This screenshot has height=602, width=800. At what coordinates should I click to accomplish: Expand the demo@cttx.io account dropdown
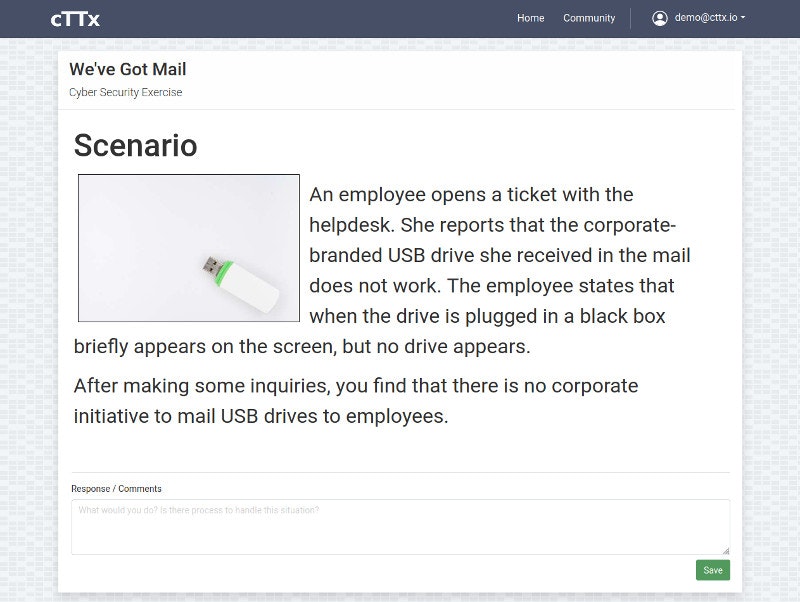pos(709,18)
